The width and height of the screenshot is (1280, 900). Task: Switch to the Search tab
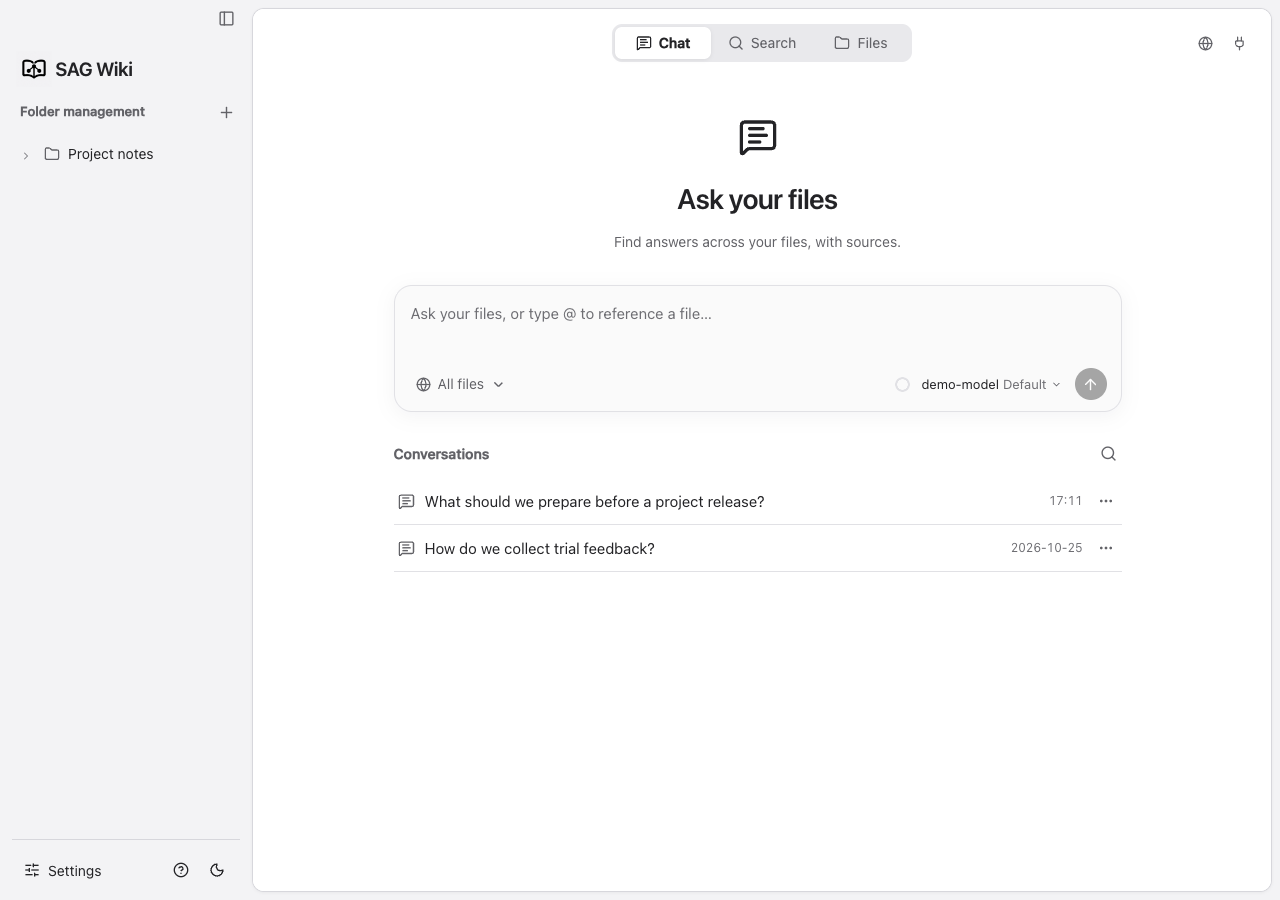[762, 43]
